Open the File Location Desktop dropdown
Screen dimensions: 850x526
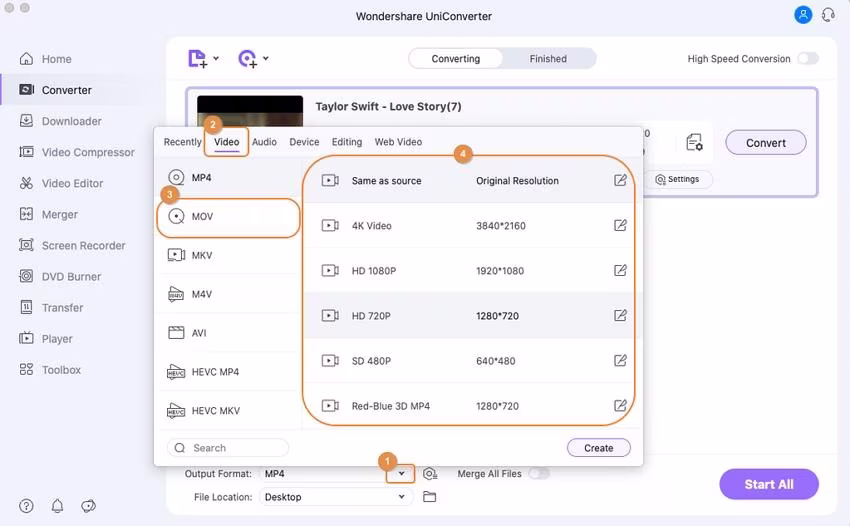pos(336,497)
